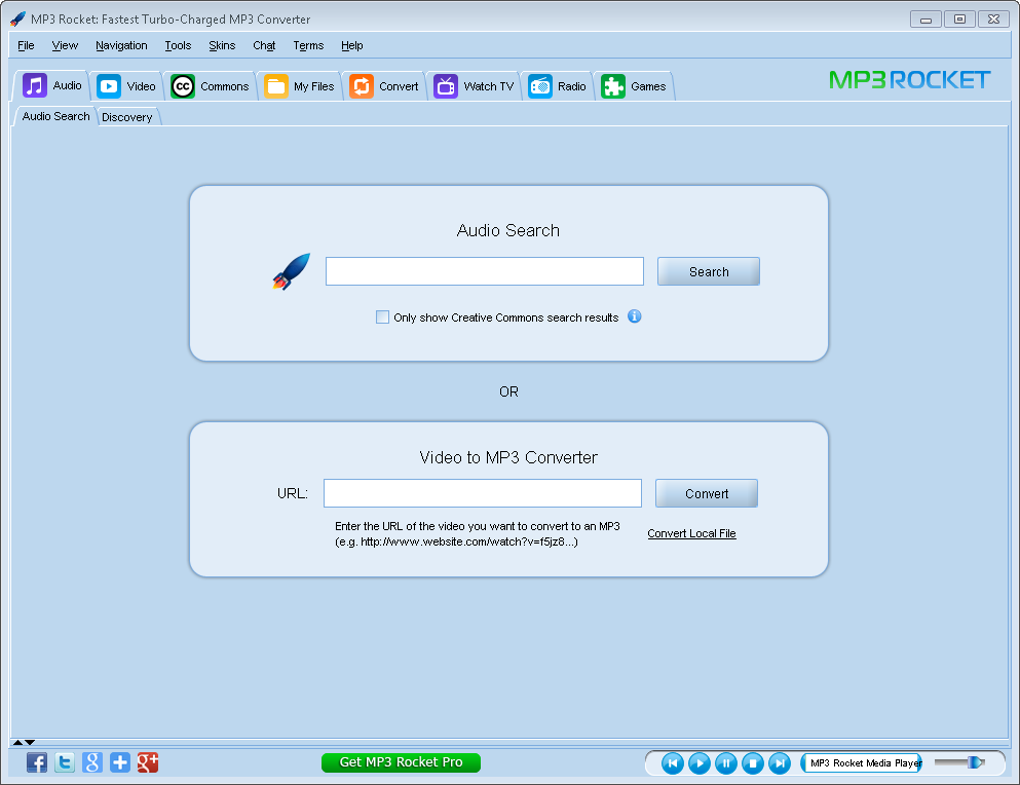1020x785 pixels.
Task: Click the Watch TV purple icon
Action: click(446, 86)
